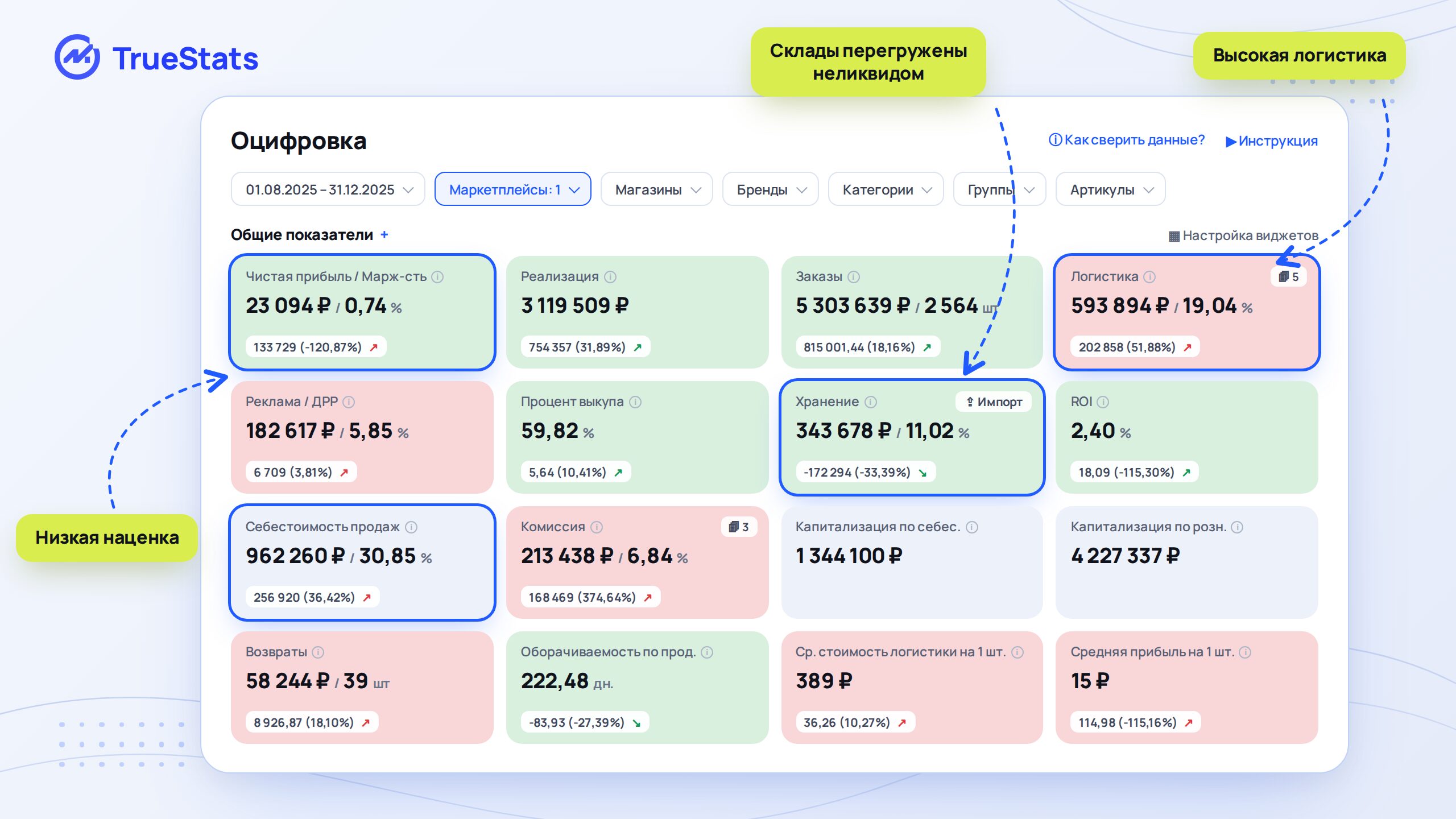Click info icon next to Реализация

[610, 277]
